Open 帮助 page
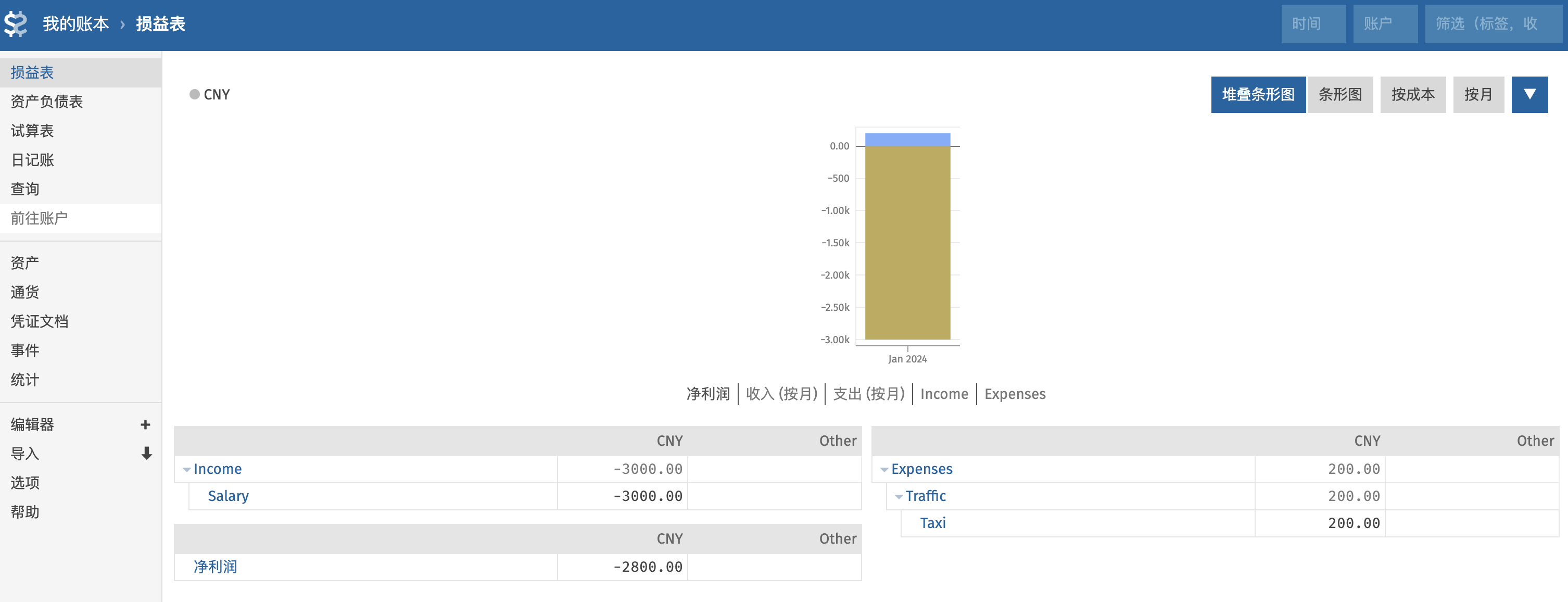Screen dimensions: 1568x602 click(80, 512)
